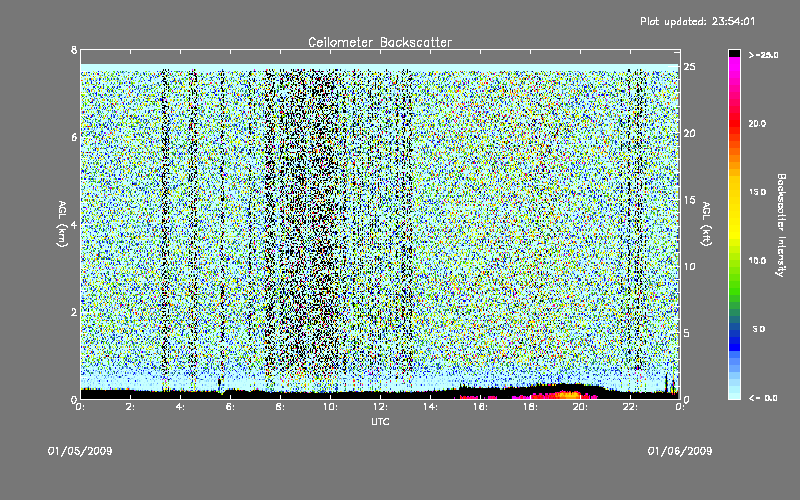Click the end date 01/06/2009
The image size is (800, 500).
click(x=680, y=451)
